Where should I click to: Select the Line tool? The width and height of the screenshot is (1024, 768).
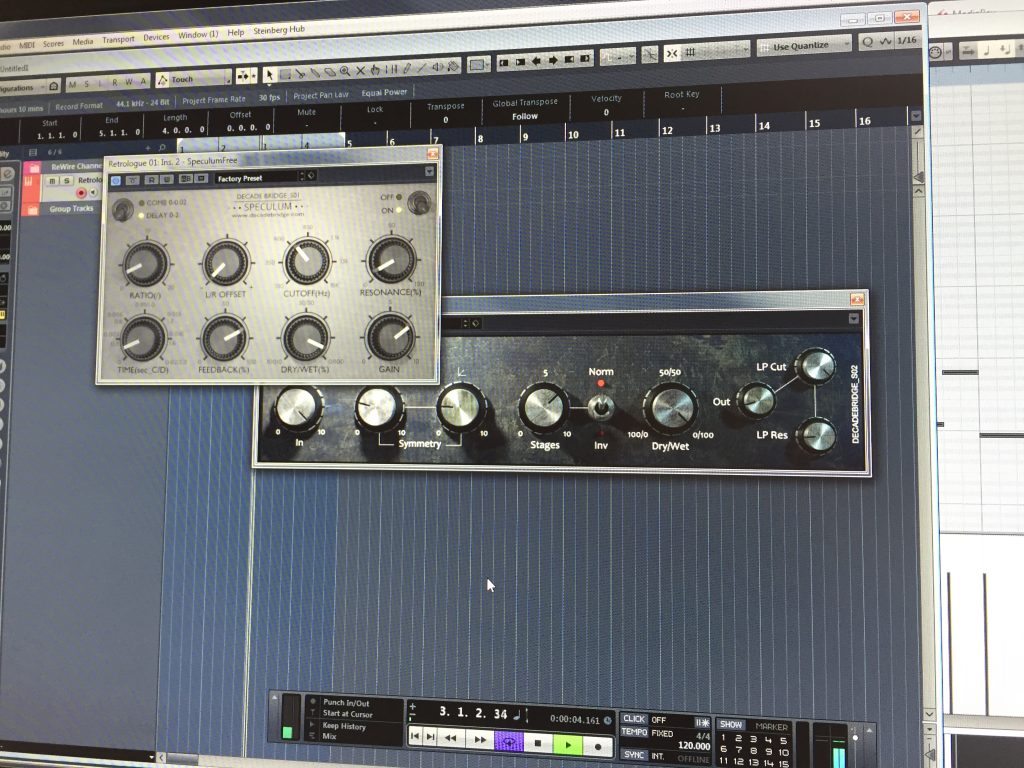click(421, 68)
